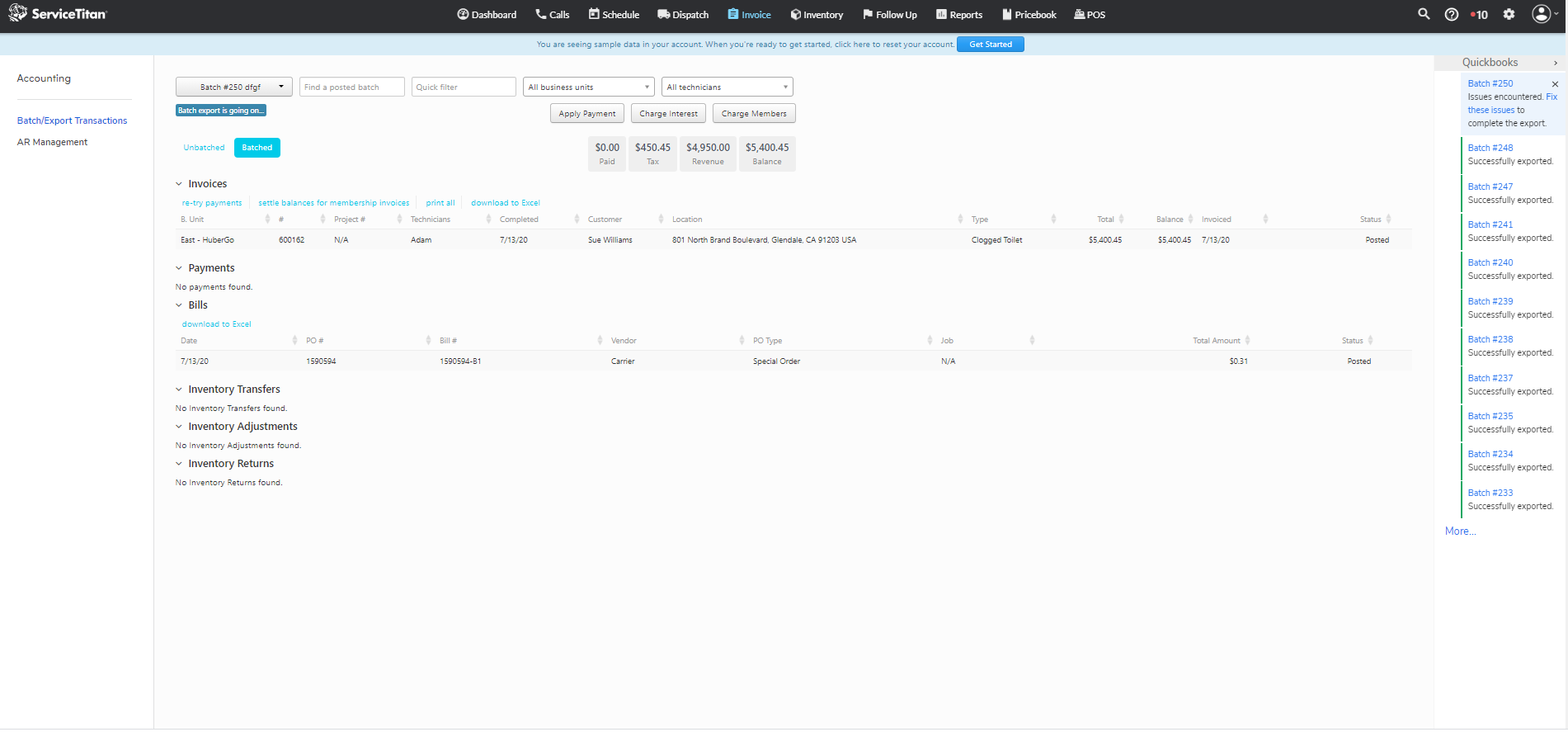This screenshot has height=732, width=1568.
Task: Sort invoices by Technicians column
Action: [x=488, y=220]
